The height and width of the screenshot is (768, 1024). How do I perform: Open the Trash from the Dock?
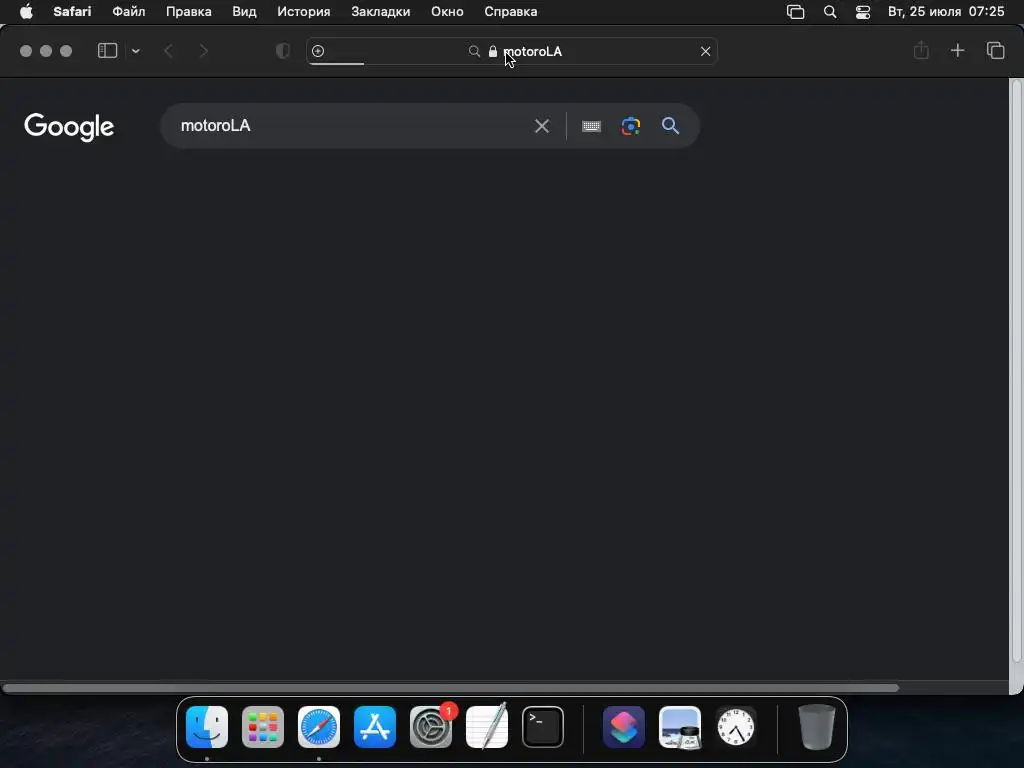(816, 727)
